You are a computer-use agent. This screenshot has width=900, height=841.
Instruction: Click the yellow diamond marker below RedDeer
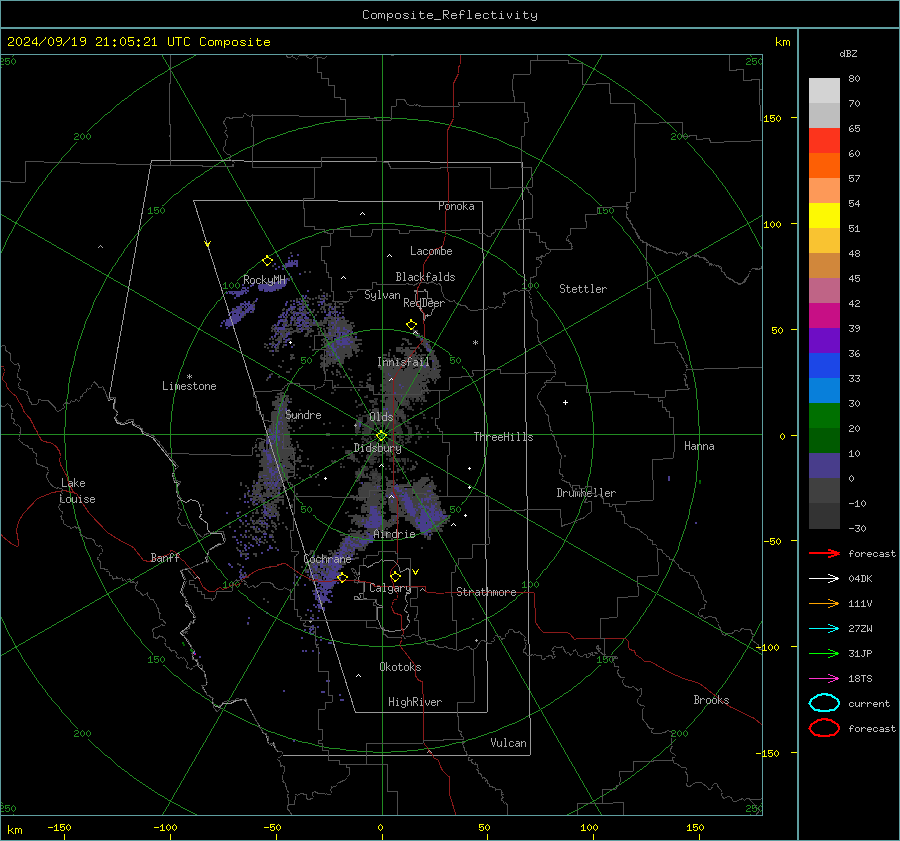(411, 325)
